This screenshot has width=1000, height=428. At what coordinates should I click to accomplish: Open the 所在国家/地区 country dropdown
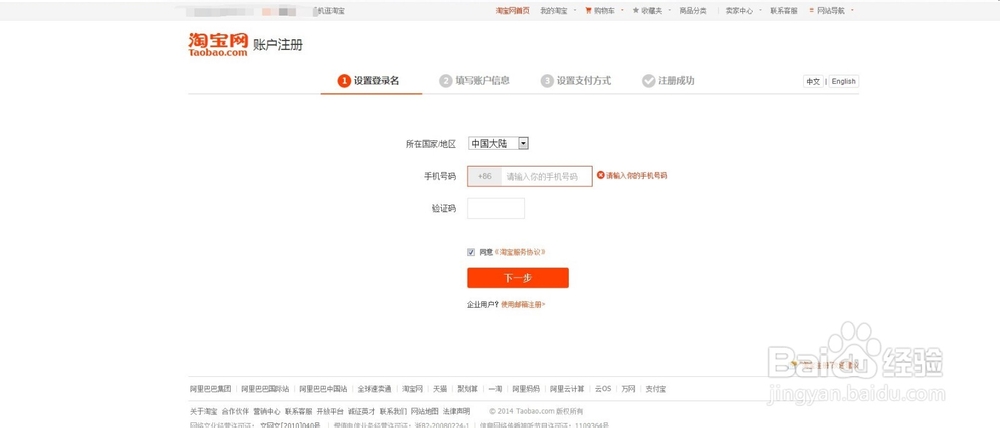click(498, 144)
